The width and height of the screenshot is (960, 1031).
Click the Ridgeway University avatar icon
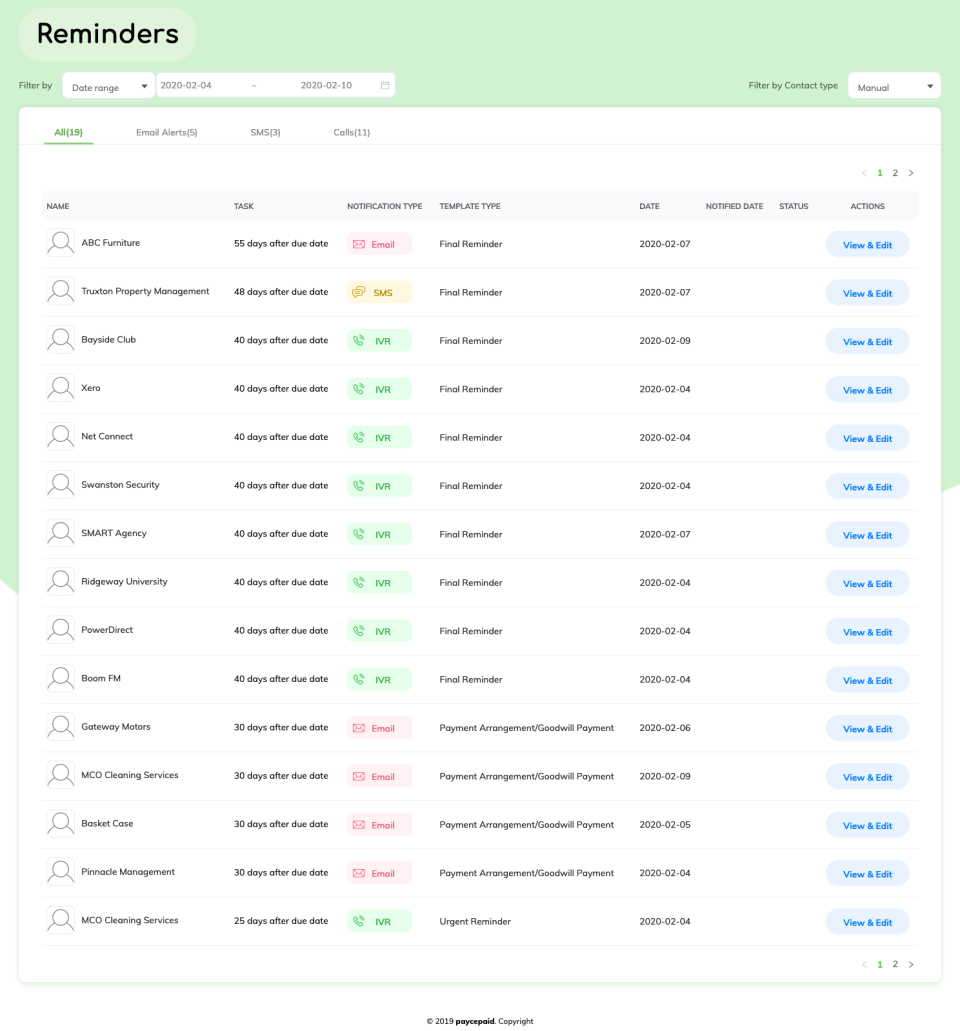point(60,582)
